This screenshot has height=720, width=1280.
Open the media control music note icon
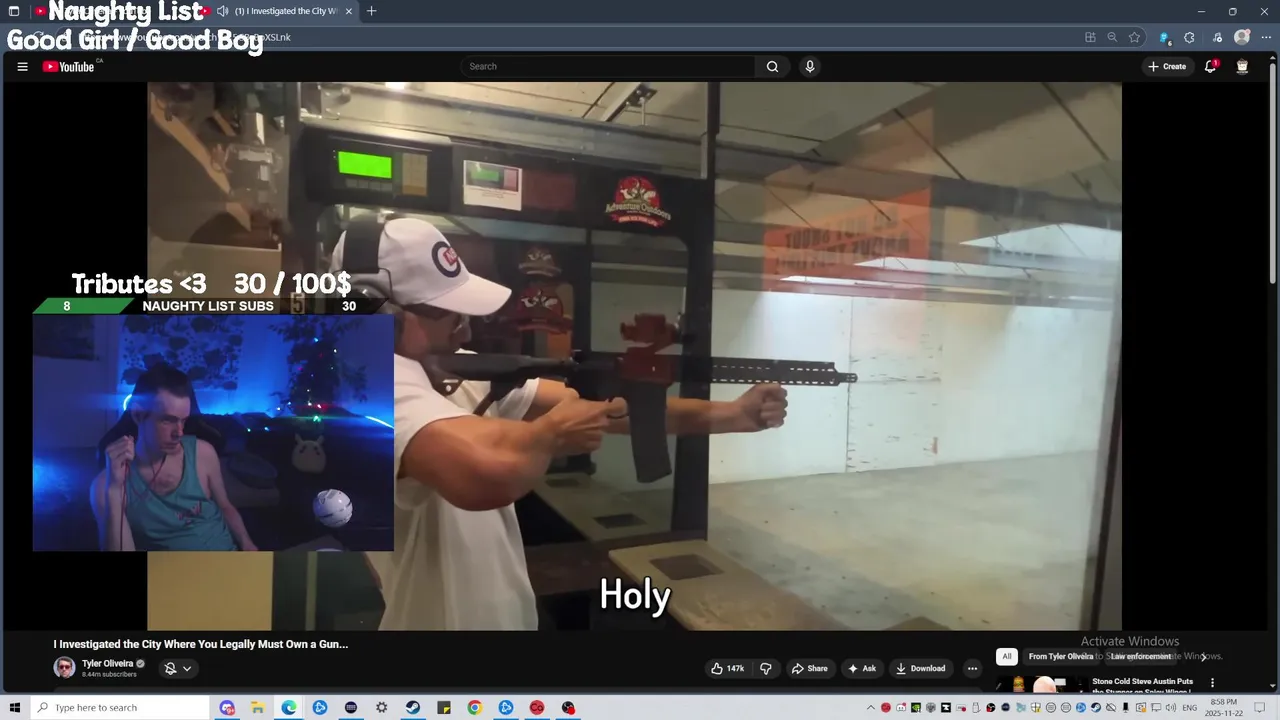tap(1217, 37)
